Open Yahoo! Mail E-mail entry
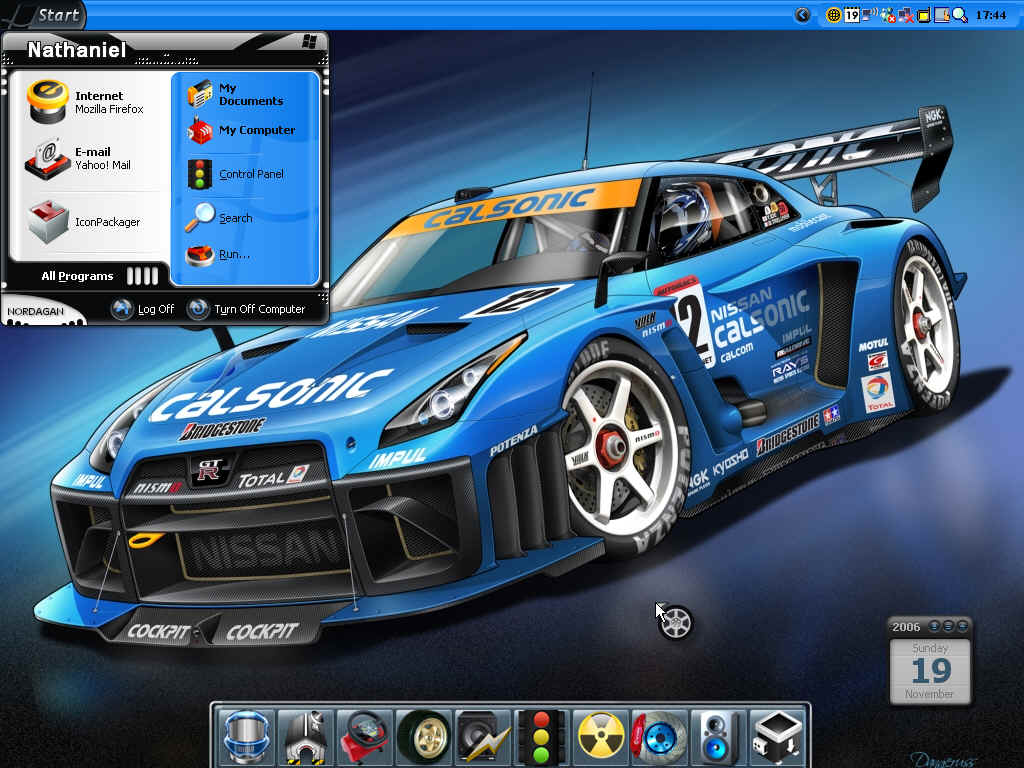The image size is (1024, 768). 85,158
